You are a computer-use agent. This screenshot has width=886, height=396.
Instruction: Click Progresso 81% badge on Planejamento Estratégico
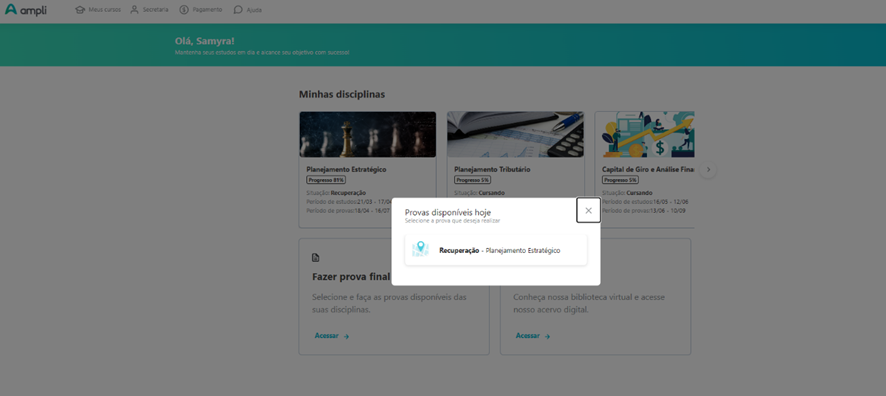tap(326, 180)
